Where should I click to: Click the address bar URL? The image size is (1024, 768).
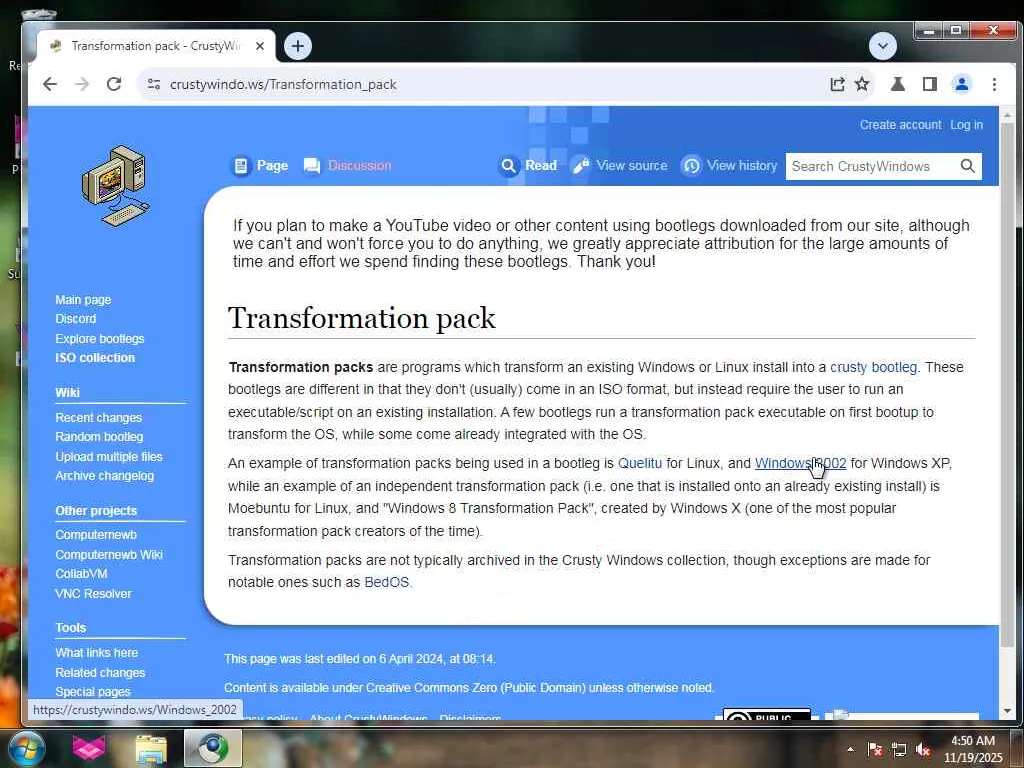click(283, 84)
